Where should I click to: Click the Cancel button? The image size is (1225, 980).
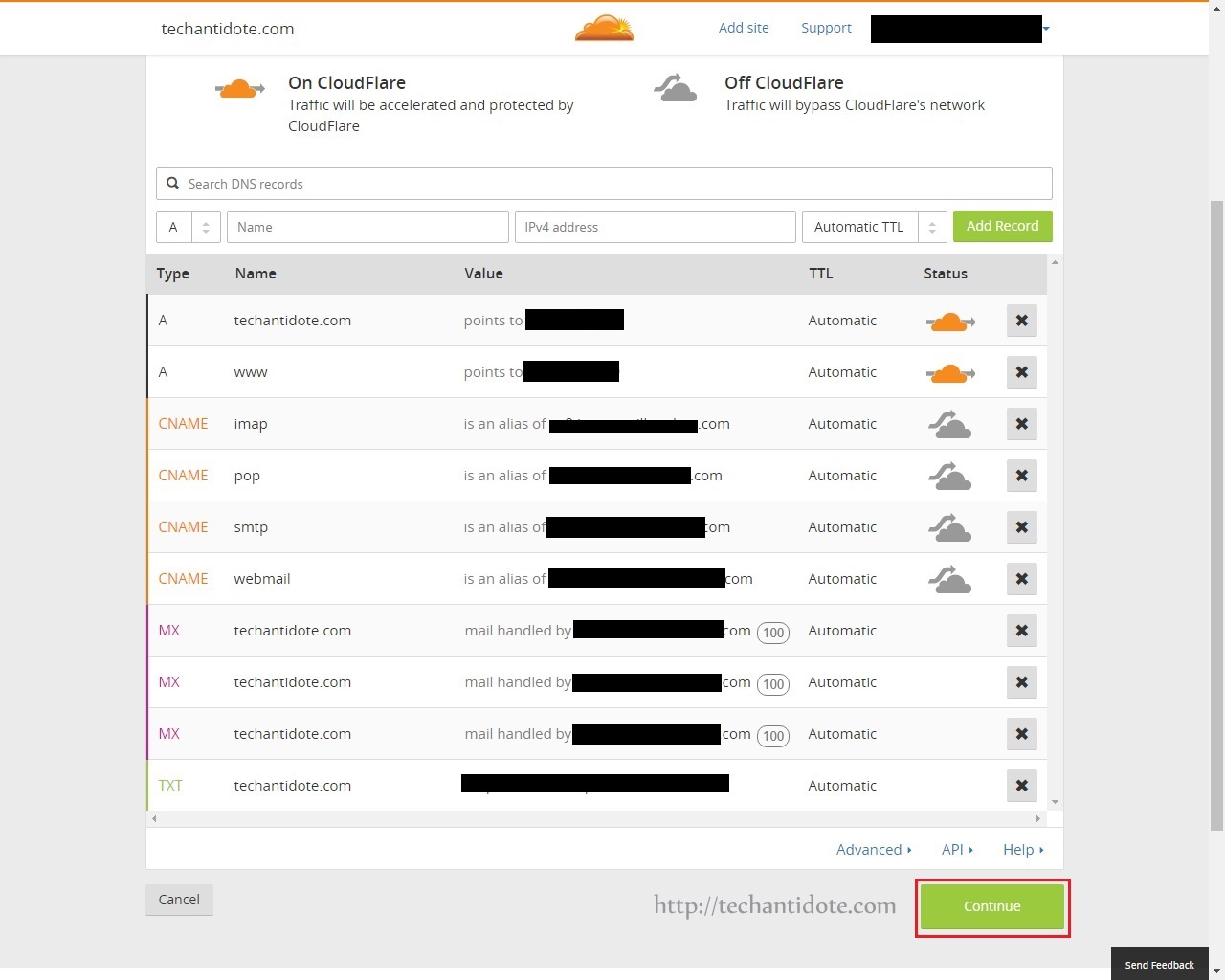click(x=179, y=900)
